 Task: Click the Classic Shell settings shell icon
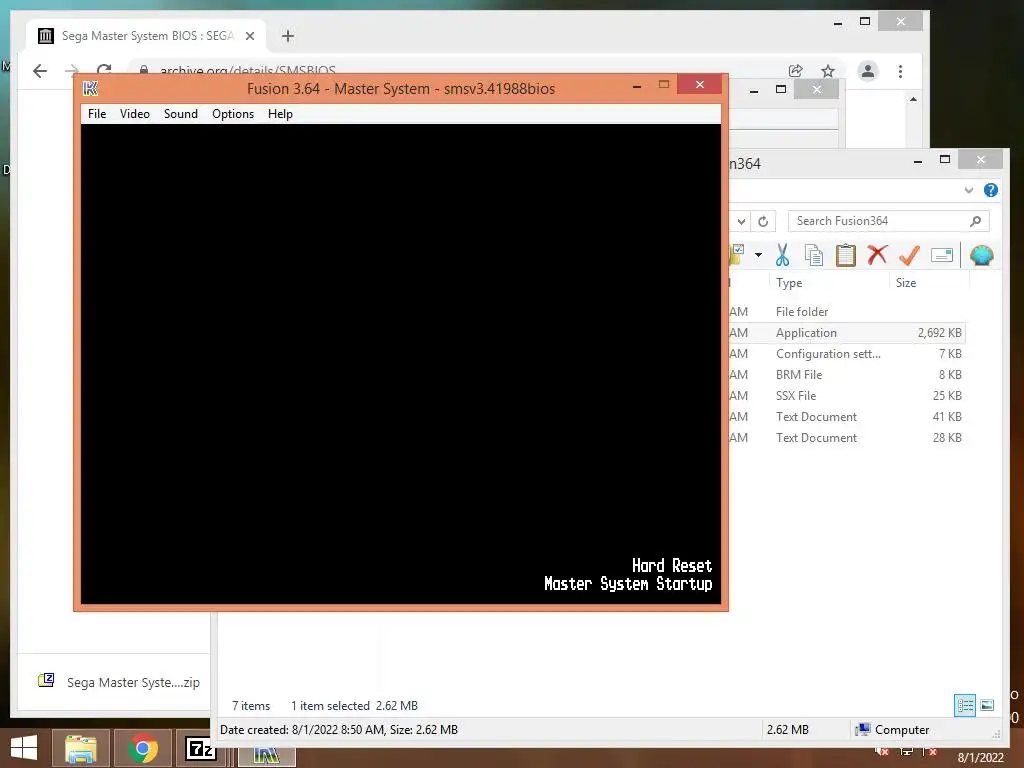[982, 255]
